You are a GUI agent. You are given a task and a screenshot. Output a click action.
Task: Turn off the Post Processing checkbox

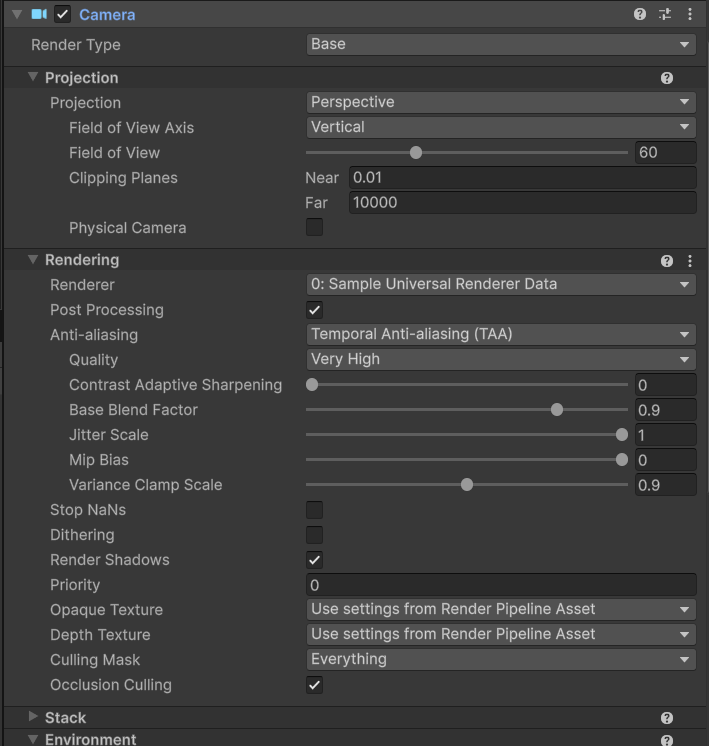click(314, 310)
